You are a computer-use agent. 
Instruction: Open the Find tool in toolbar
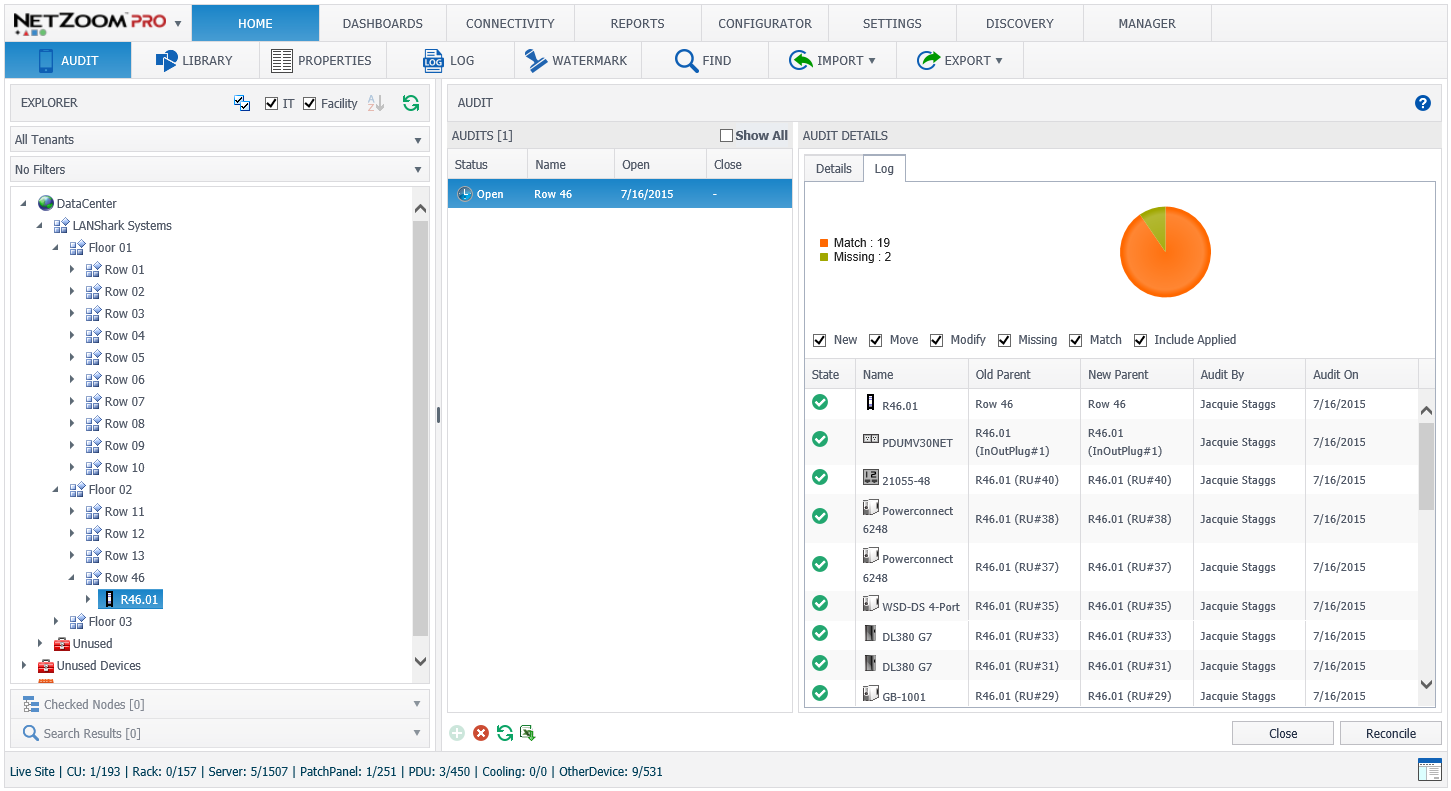(x=703, y=61)
